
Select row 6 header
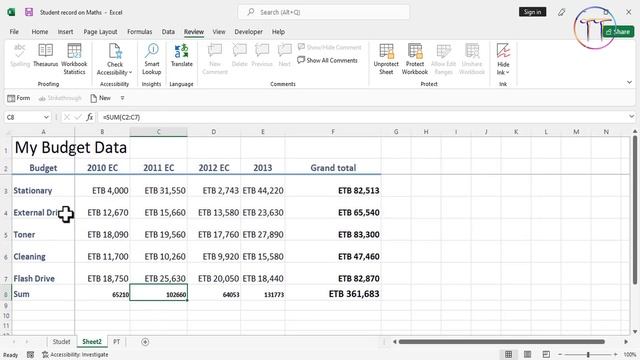tap(6, 257)
